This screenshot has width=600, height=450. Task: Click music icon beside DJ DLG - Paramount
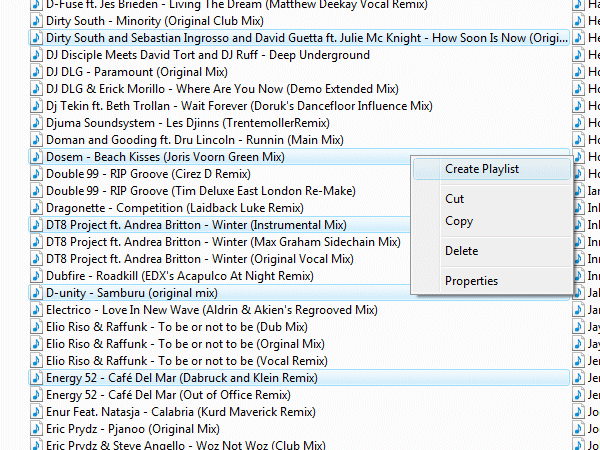[36, 72]
